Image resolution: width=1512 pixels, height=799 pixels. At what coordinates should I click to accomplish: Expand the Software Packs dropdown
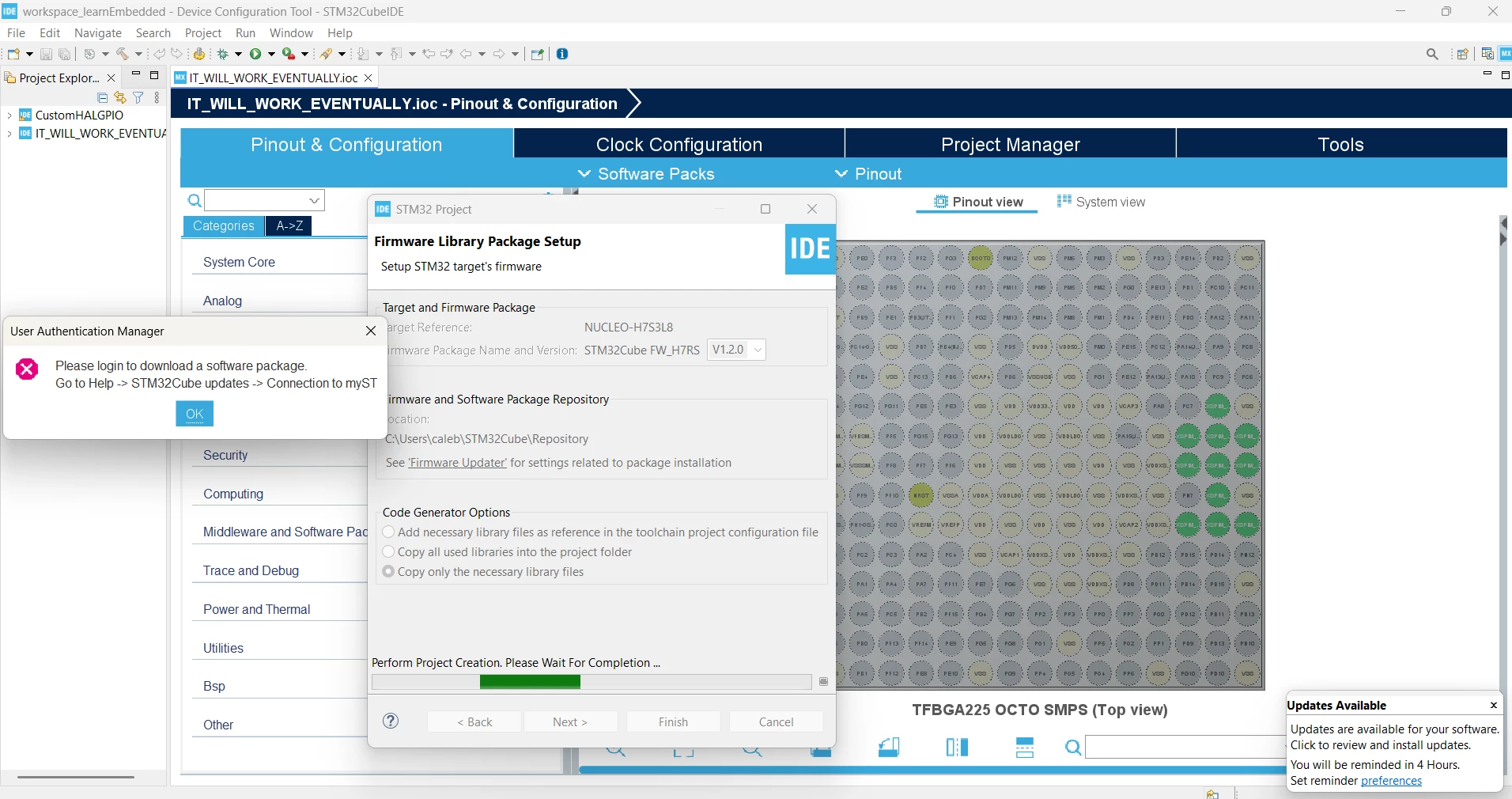click(x=646, y=174)
